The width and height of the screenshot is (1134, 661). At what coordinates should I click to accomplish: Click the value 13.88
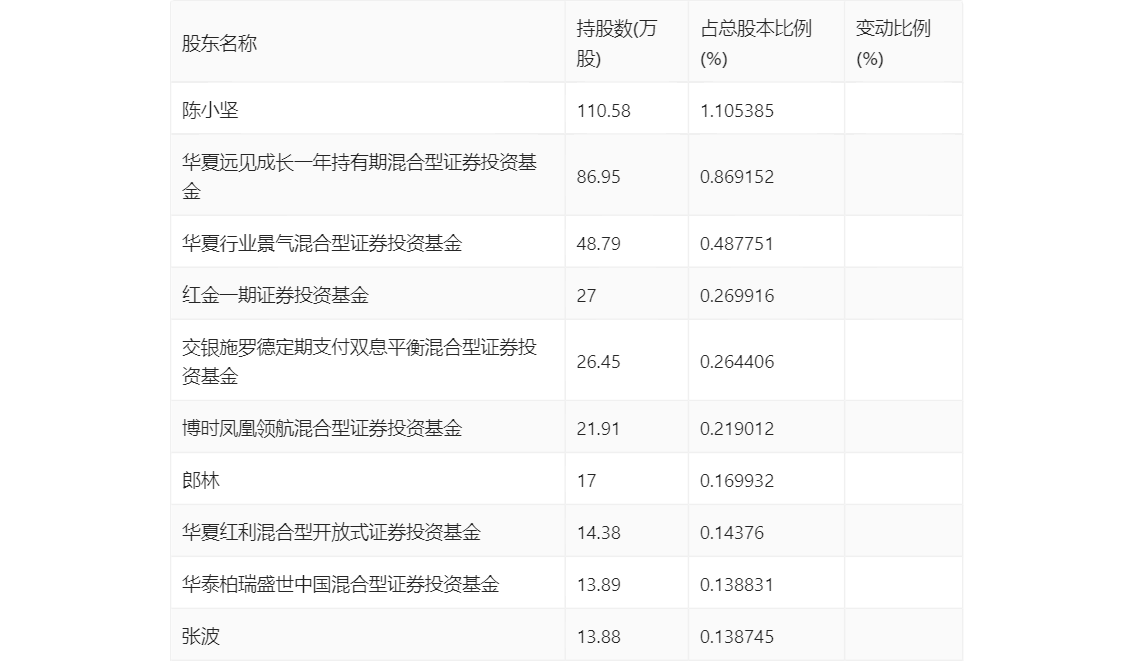click(x=598, y=637)
